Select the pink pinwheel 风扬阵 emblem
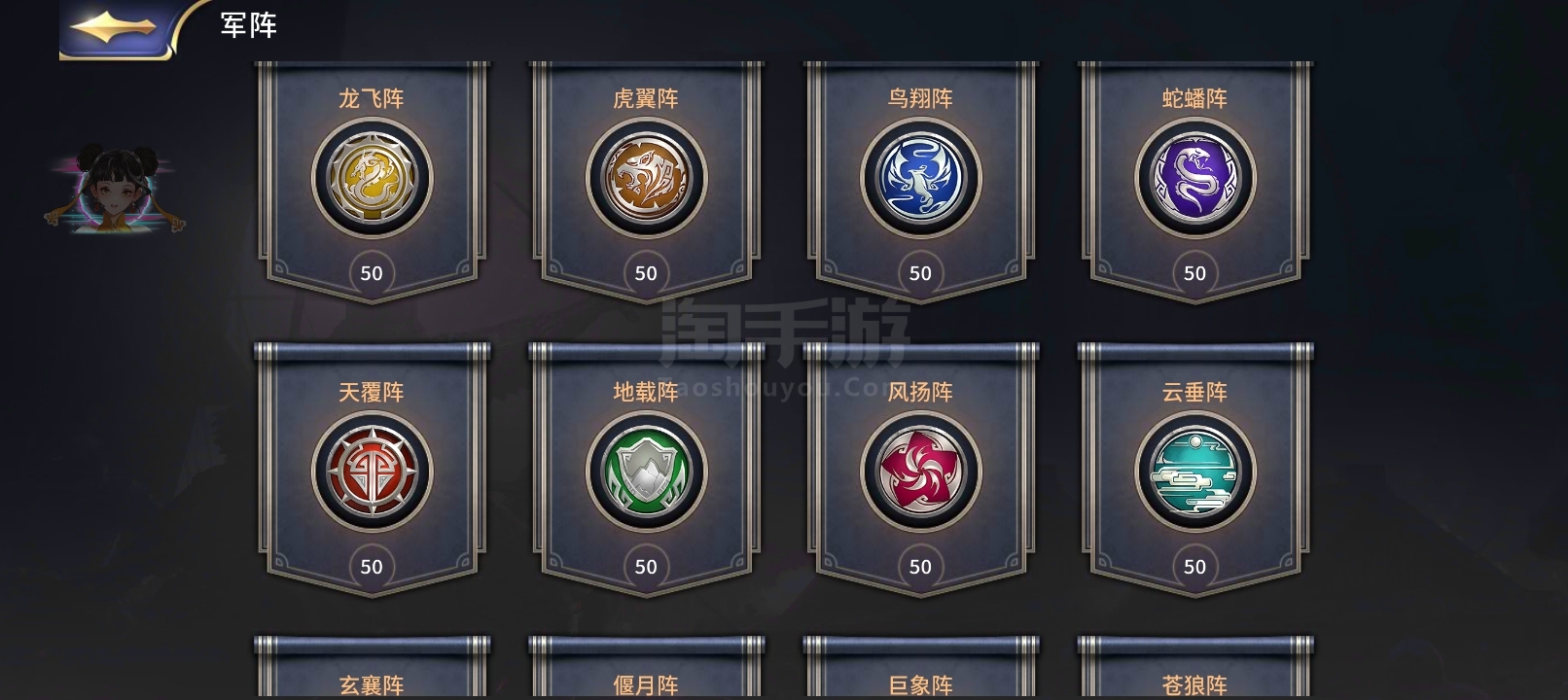The width and height of the screenshot is (1568, 700). (920, 472)
